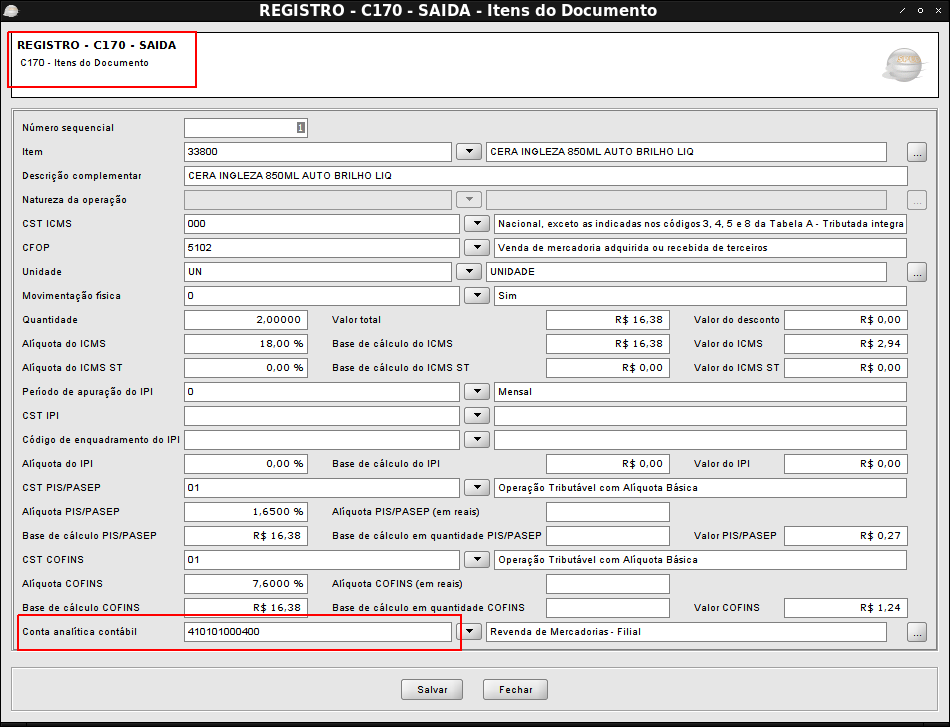Focus the Alíquota COFINS (em reais) field
The width and height of the screenshot is (950, 727).
tap(608, 584)
